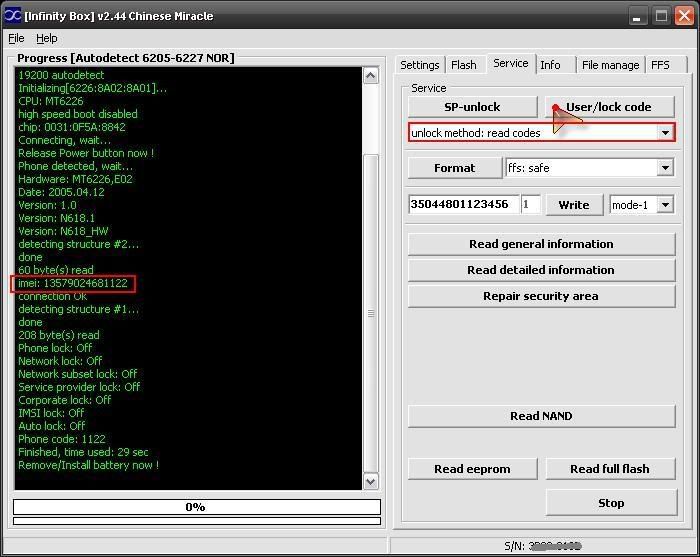Go to the File manage tab

tap(610, 65)
